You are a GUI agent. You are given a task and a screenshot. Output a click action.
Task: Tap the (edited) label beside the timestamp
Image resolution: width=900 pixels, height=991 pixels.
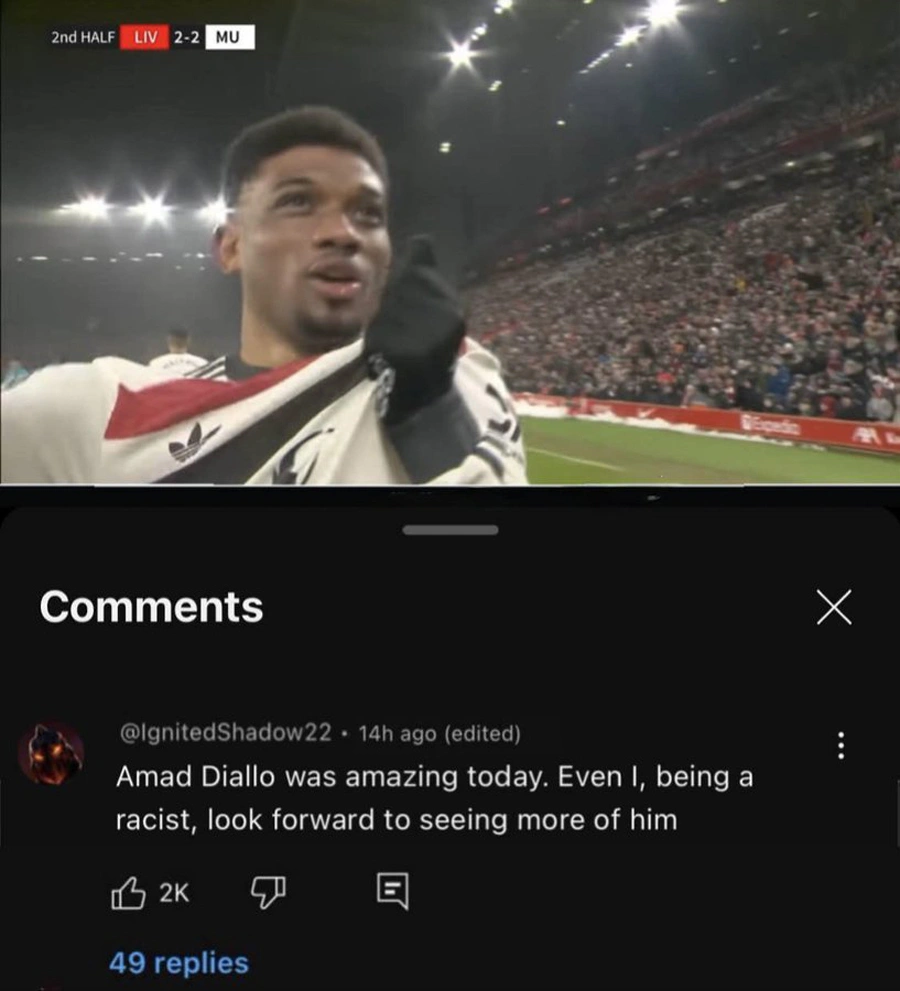[483, 733]
